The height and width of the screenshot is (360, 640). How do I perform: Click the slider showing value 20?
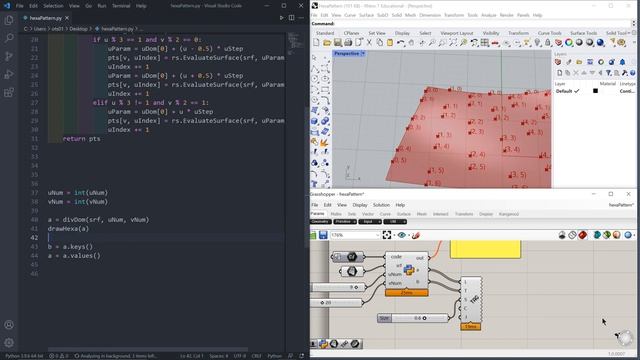(336, 303)
